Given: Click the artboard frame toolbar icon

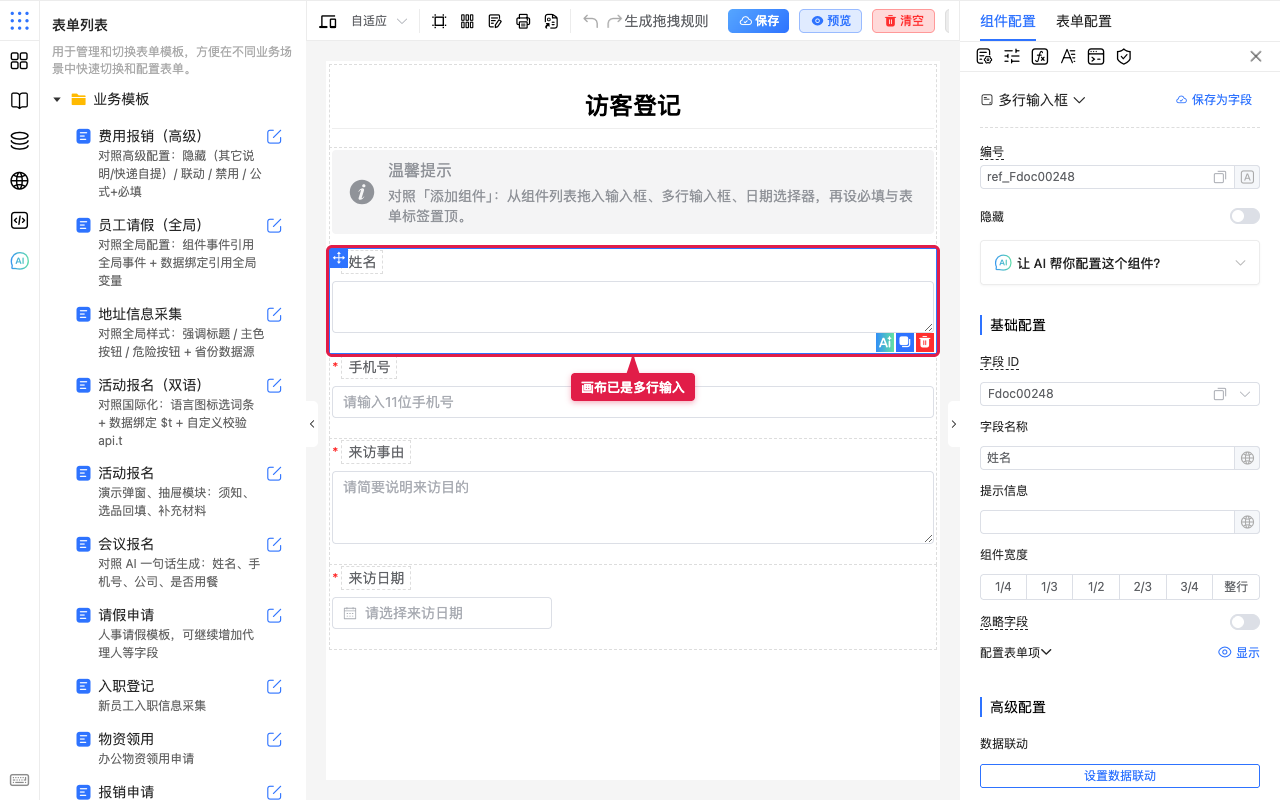Looking at the screenshot, I should [x=439, y=21].
